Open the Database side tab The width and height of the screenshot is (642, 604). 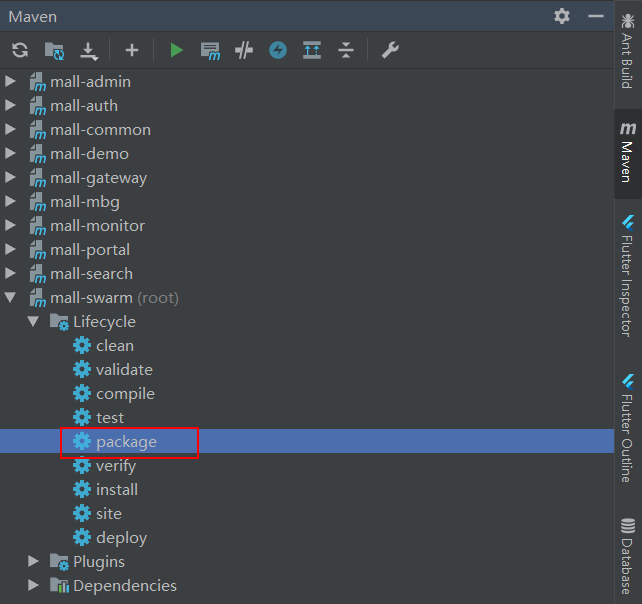tap(628, 556)
